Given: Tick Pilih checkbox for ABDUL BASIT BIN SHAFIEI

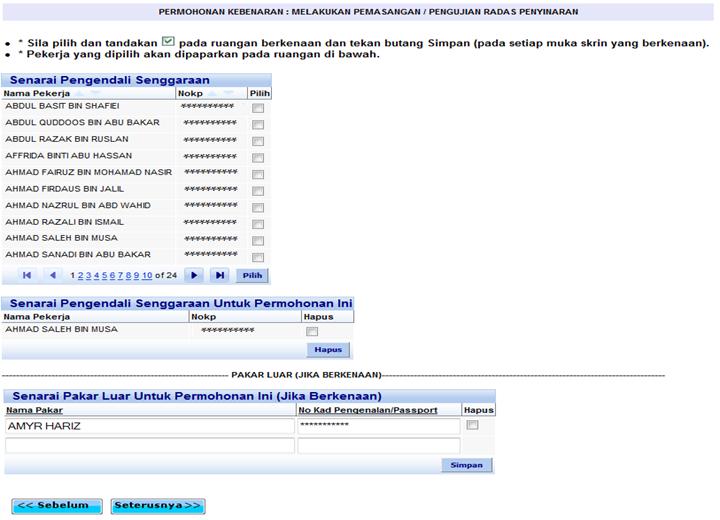Looking at the screenshot, I should tap(258, 108).
